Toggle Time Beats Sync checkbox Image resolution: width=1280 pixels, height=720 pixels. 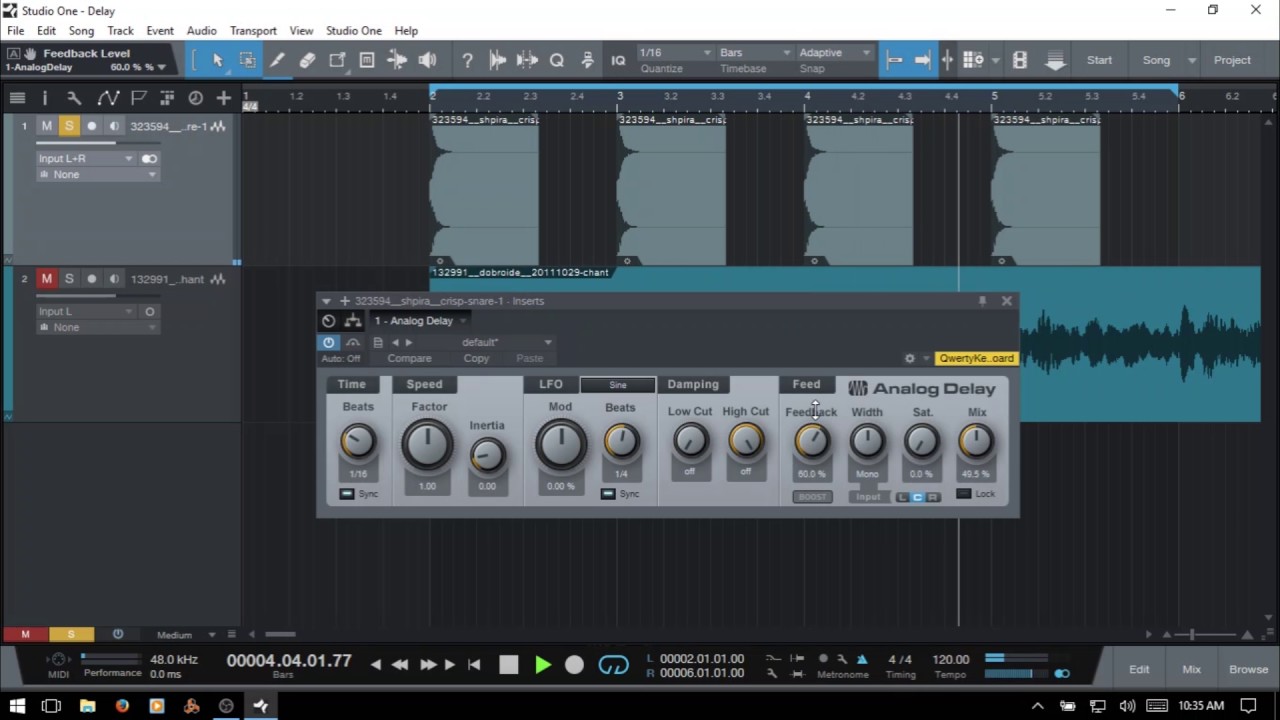coord(347,494)
